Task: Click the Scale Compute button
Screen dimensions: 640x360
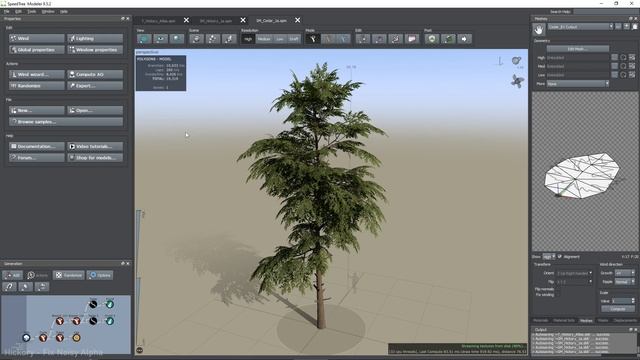Action: tap(618, 309)
